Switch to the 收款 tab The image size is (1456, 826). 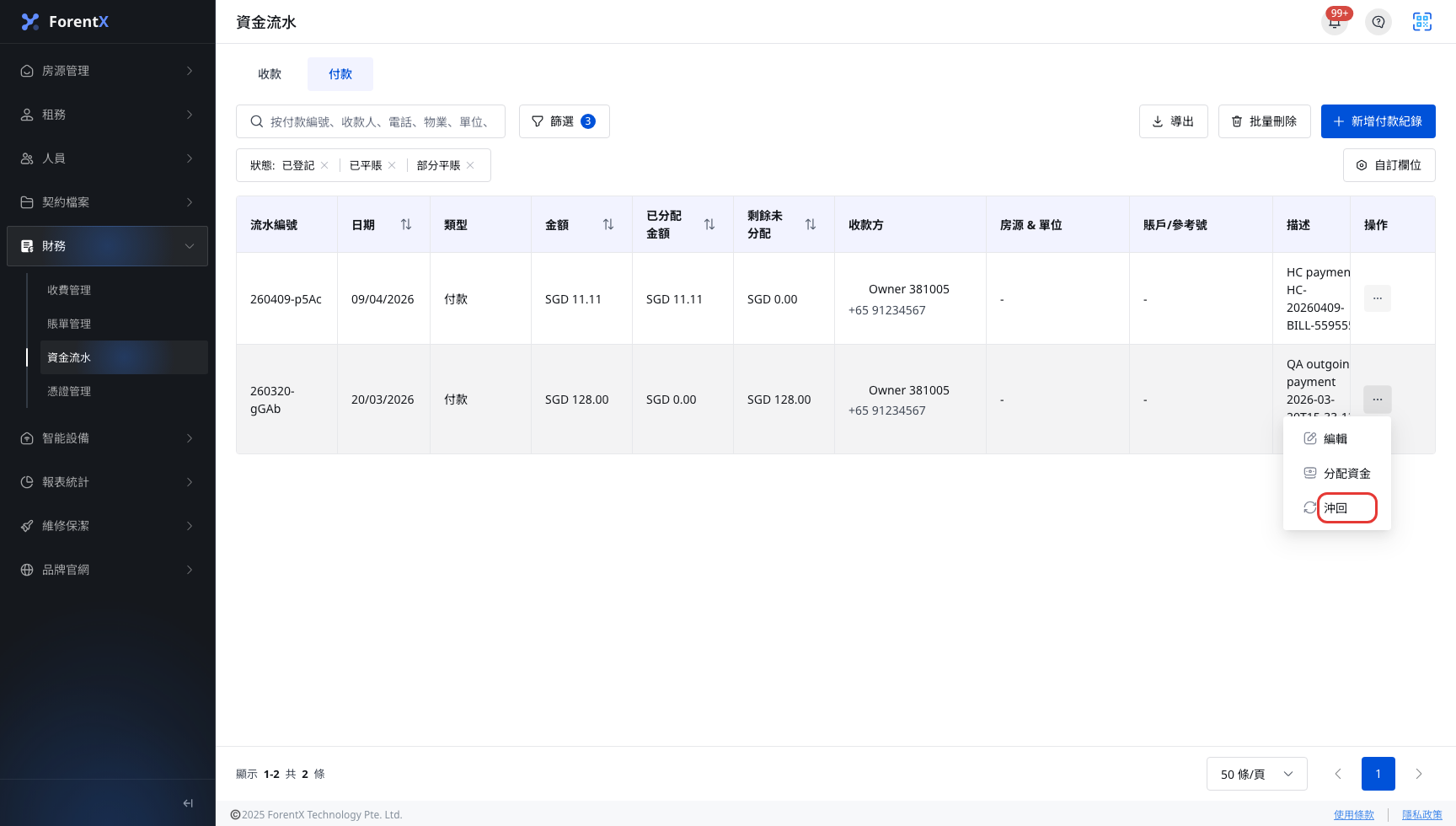tap(270, 74)
